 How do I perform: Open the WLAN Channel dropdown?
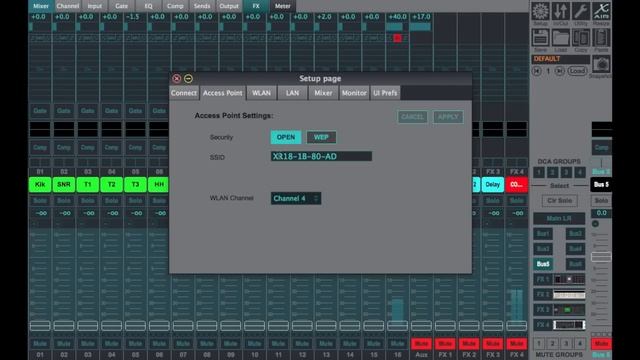pyautogui.click(x=296, y=198)
